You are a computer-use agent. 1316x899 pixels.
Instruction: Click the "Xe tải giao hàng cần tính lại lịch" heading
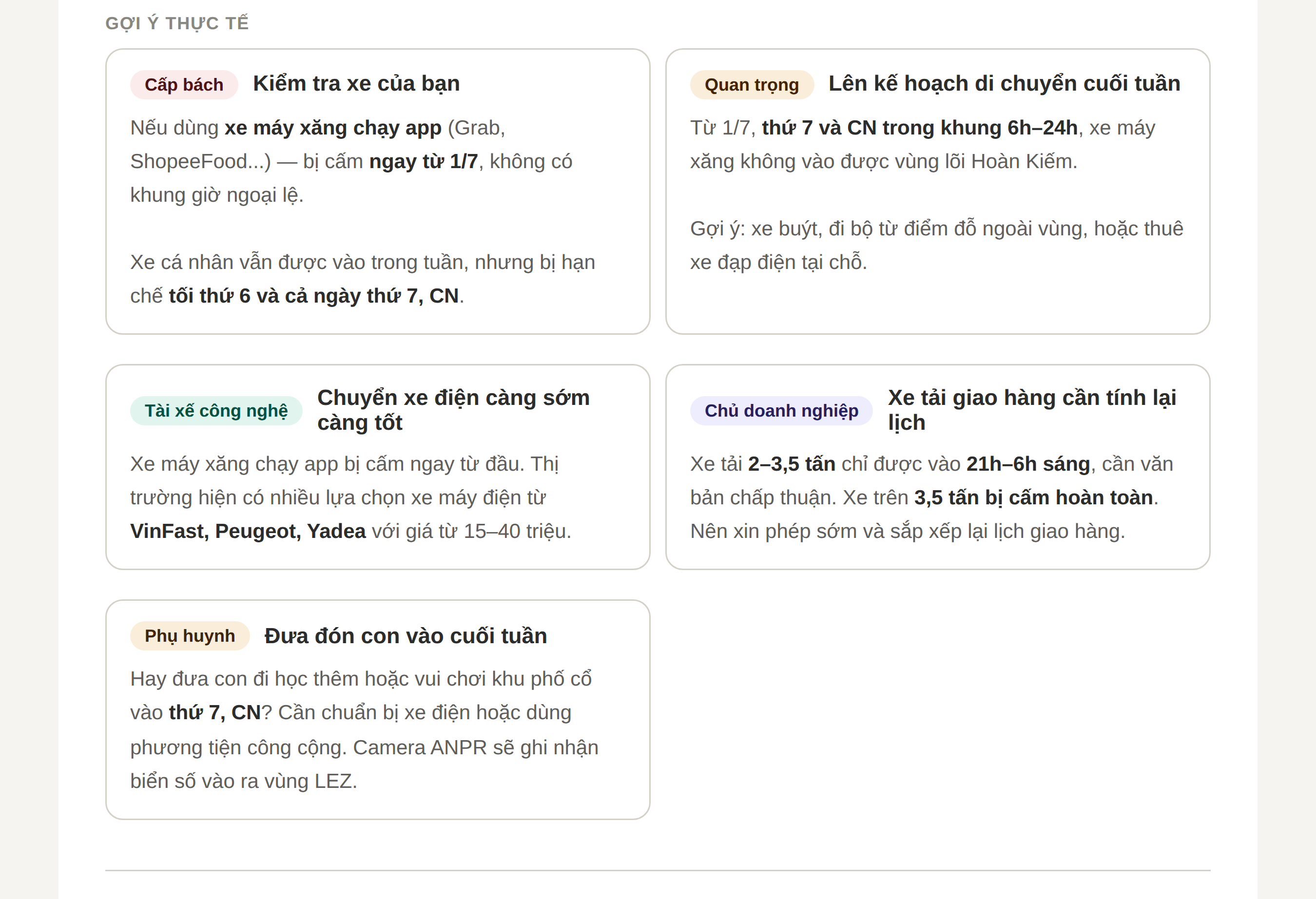click(1031, 410)
